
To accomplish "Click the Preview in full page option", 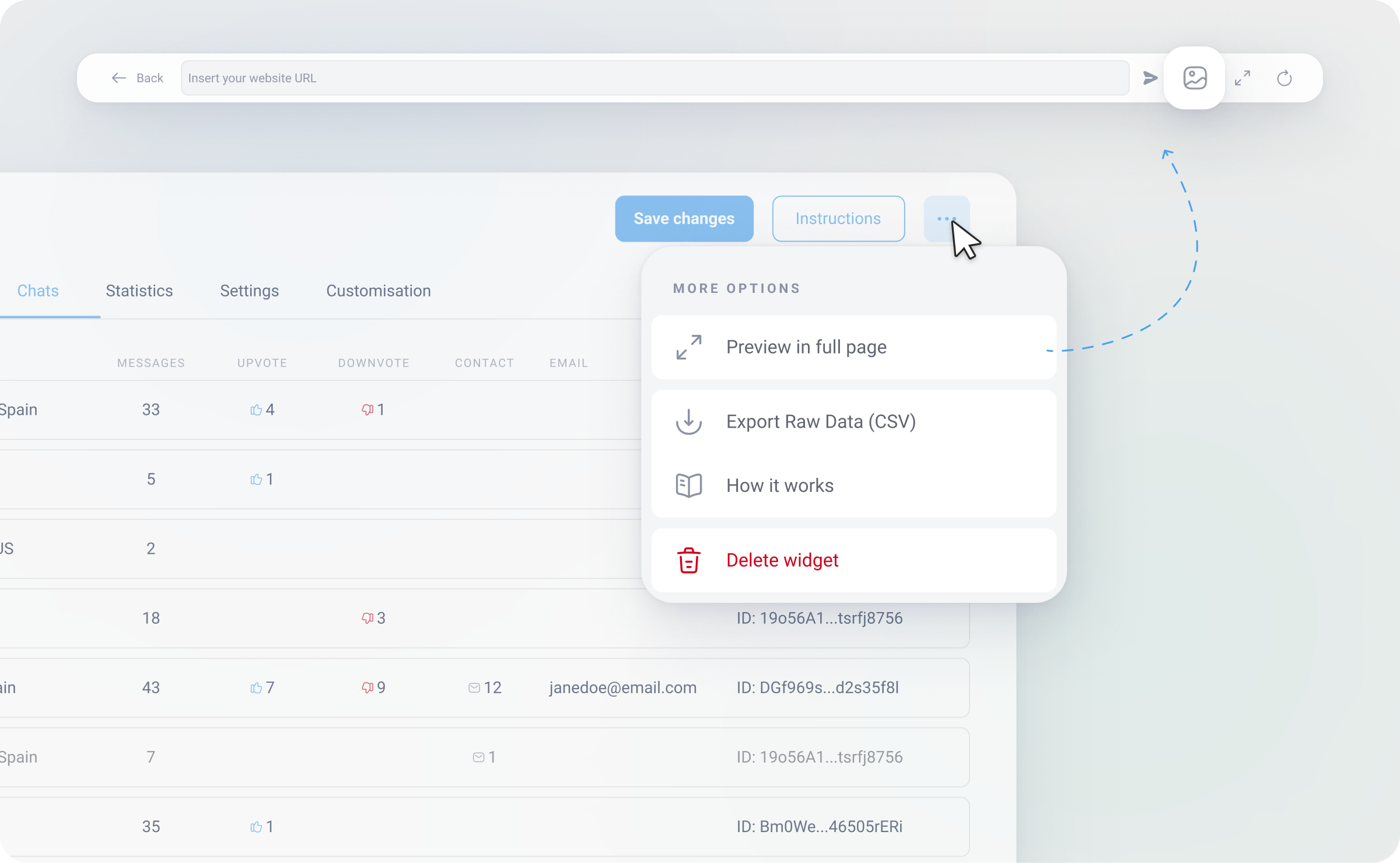I will [x=854, y=347].
